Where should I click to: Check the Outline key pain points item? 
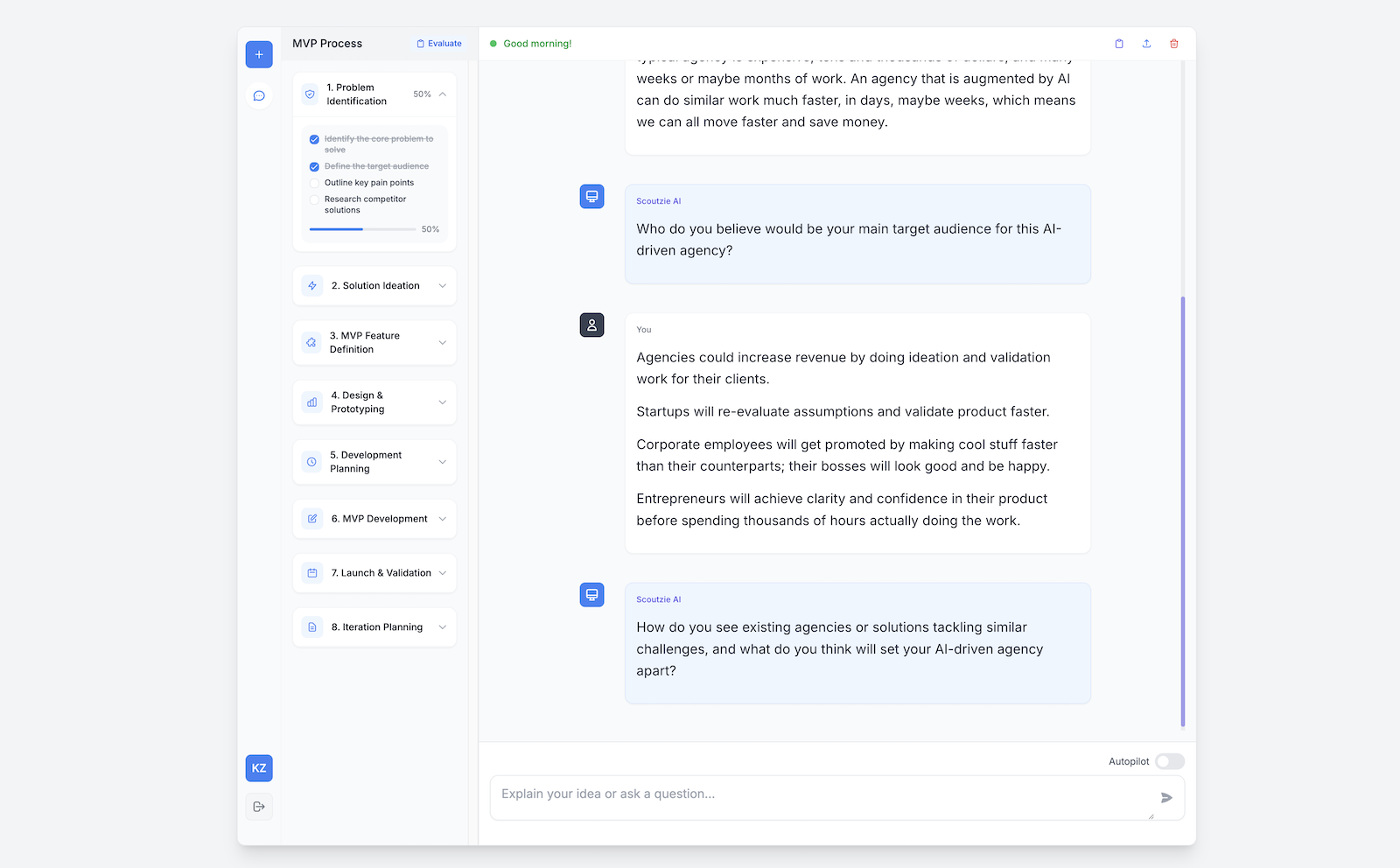pos(314,183)
